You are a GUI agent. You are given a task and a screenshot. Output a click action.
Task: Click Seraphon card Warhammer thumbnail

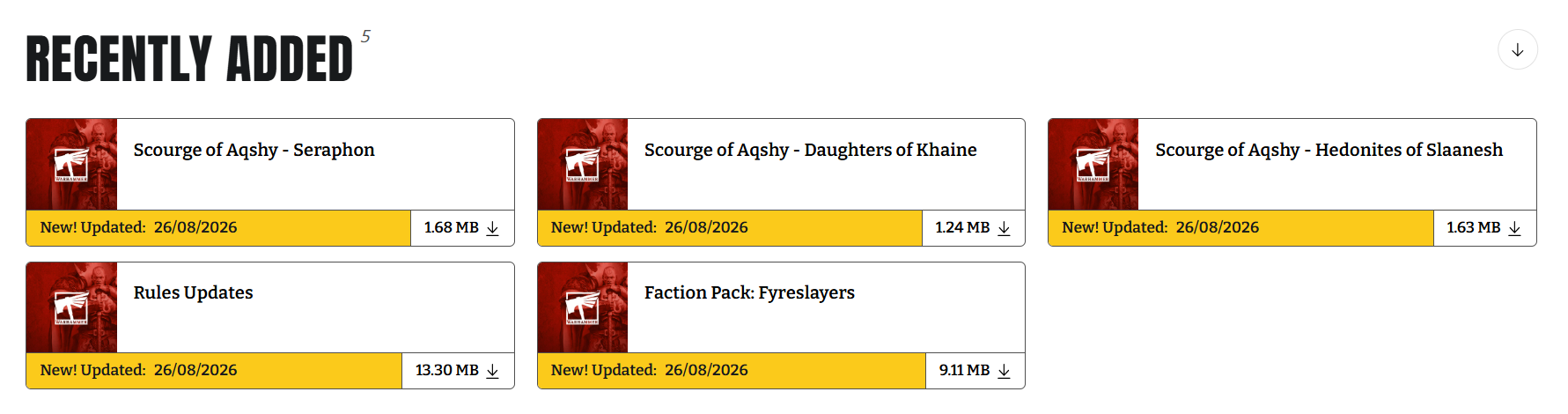tap(72, 165)
